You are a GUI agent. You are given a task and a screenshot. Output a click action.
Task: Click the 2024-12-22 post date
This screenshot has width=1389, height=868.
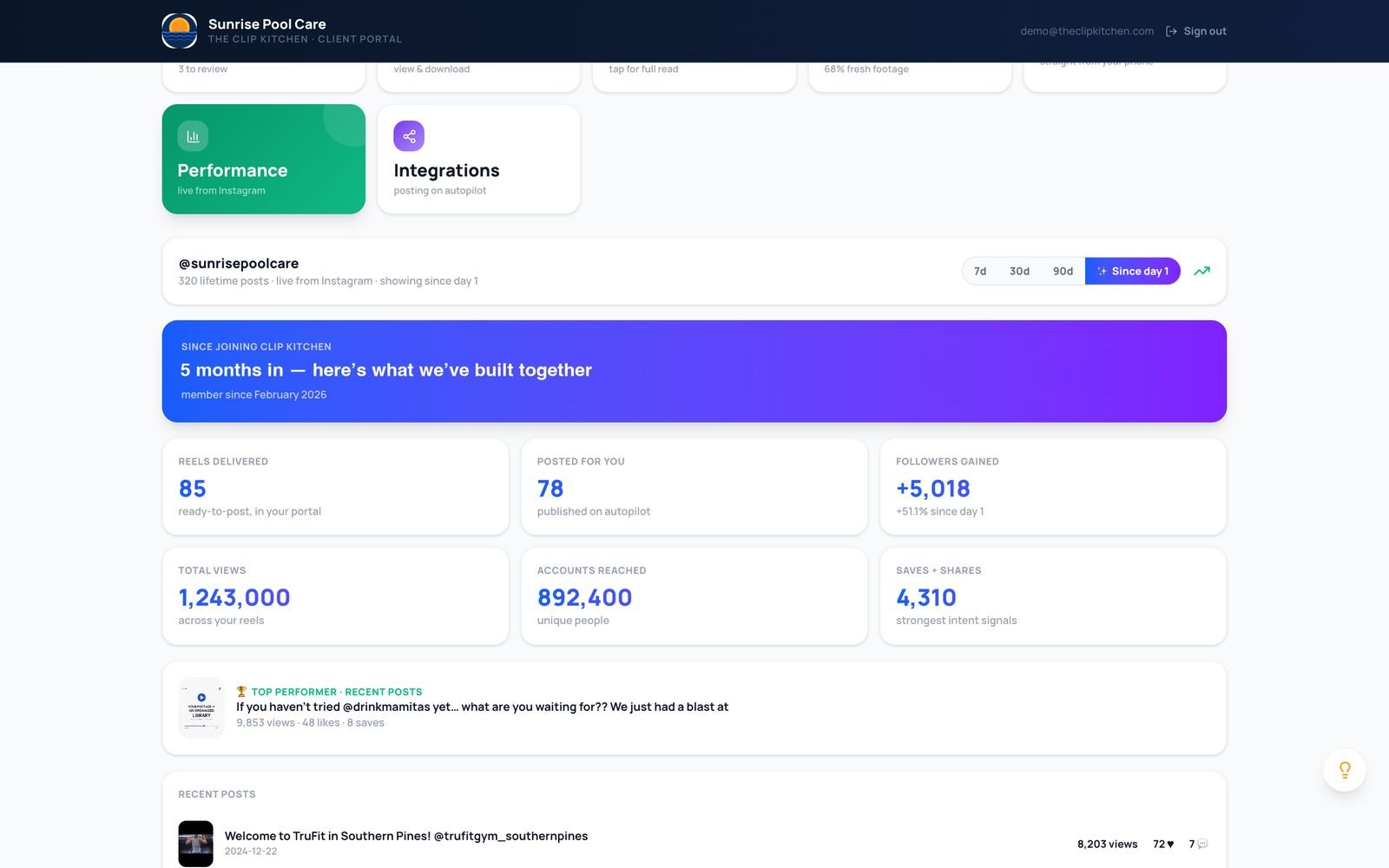pyautogui.click(x=251, y=852)
